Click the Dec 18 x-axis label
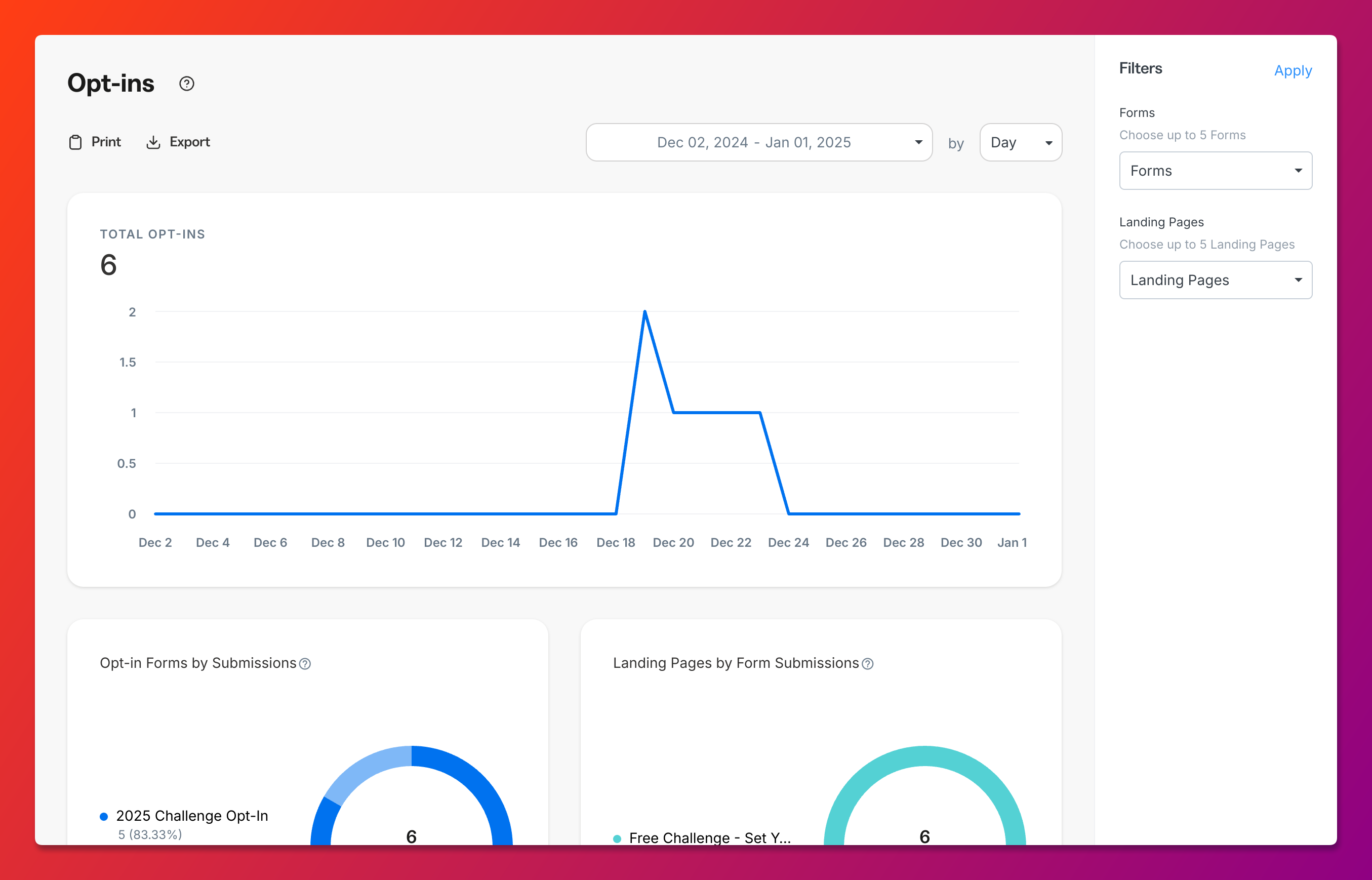Screen dimensions: 1372x880 coord(616,543)
